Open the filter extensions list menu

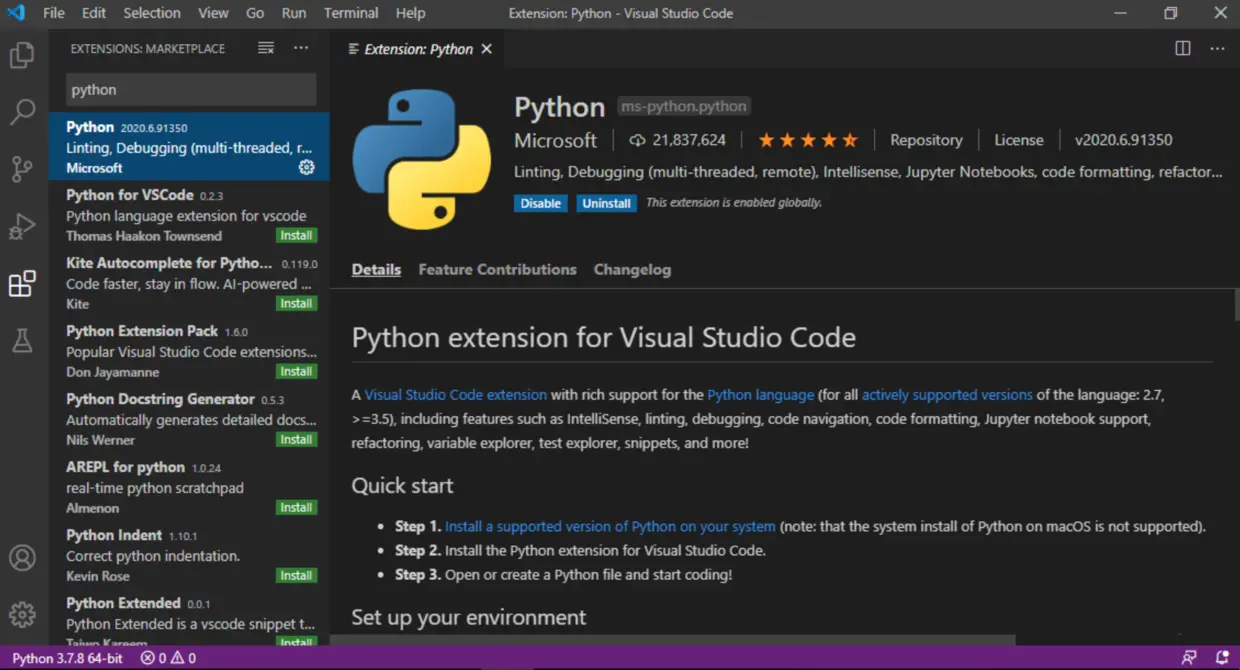[x=266, y=48]
